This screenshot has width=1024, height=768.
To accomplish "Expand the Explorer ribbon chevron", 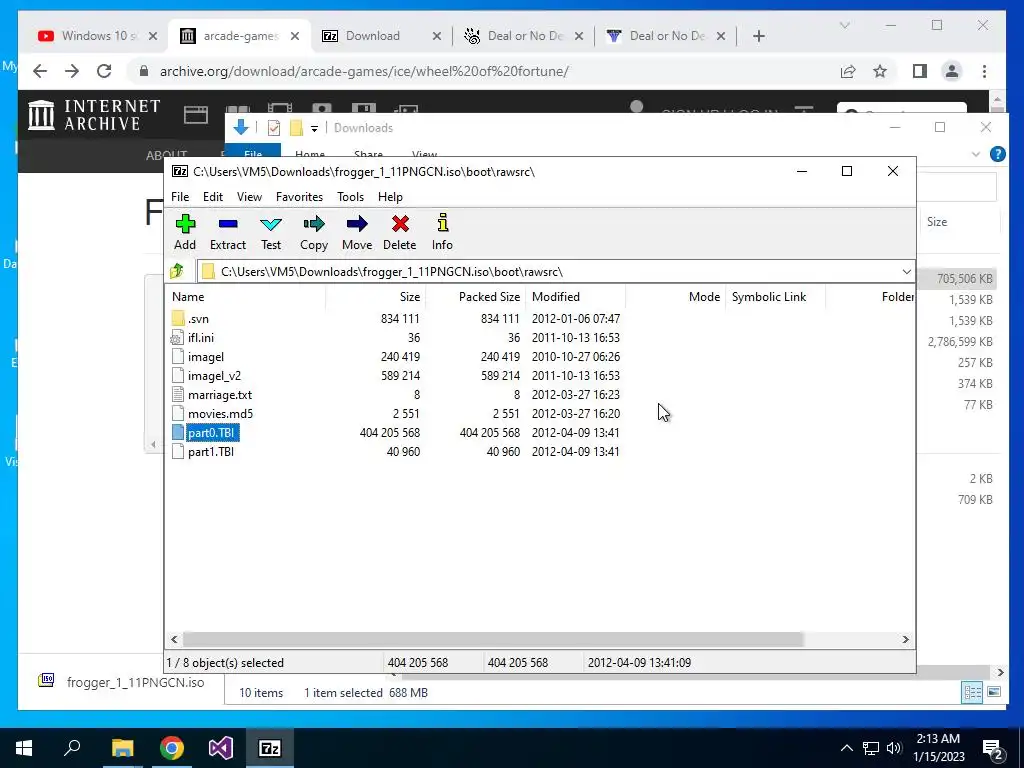I will (976, 154).
